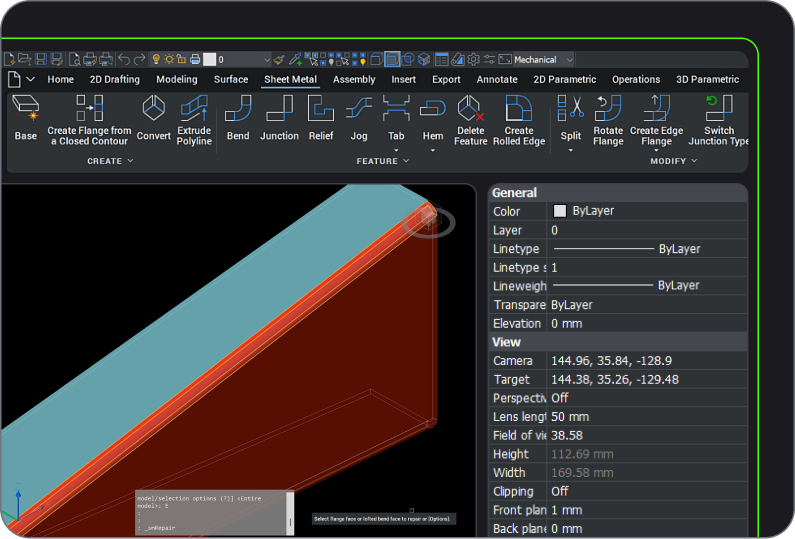Select the Tab feature tool

click(x=396, y=118)
